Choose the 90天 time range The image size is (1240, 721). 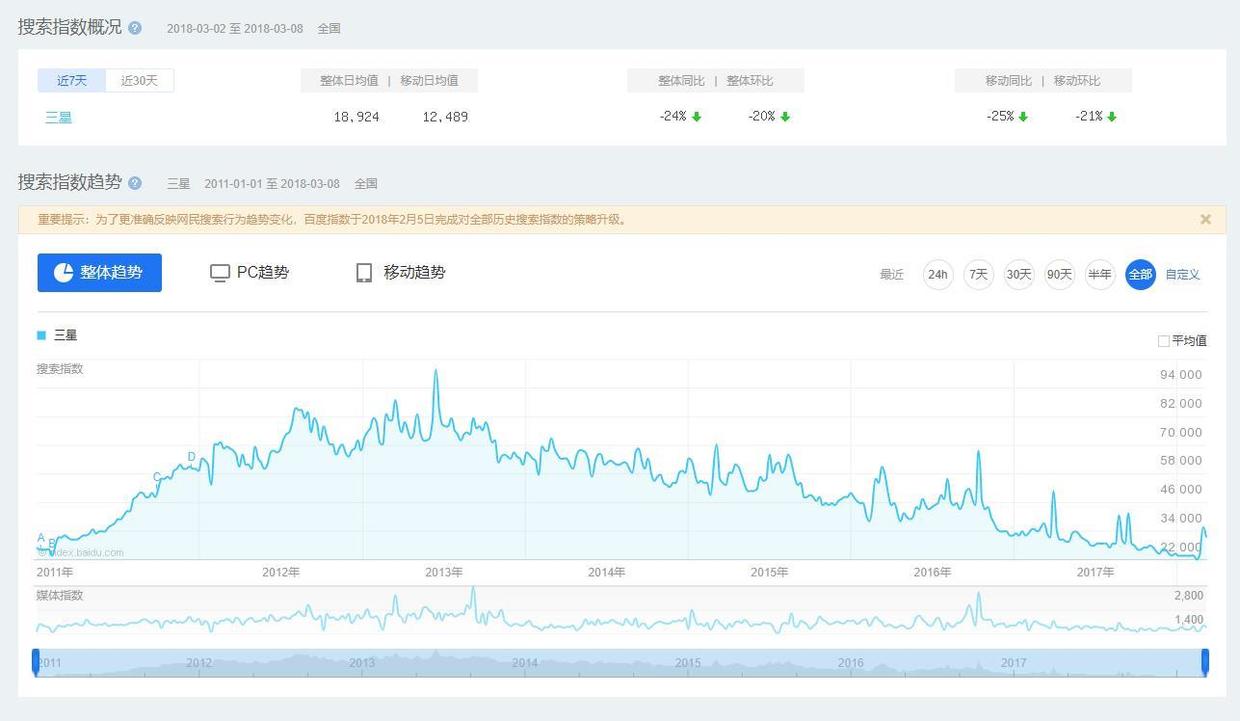click(1059, 274)
